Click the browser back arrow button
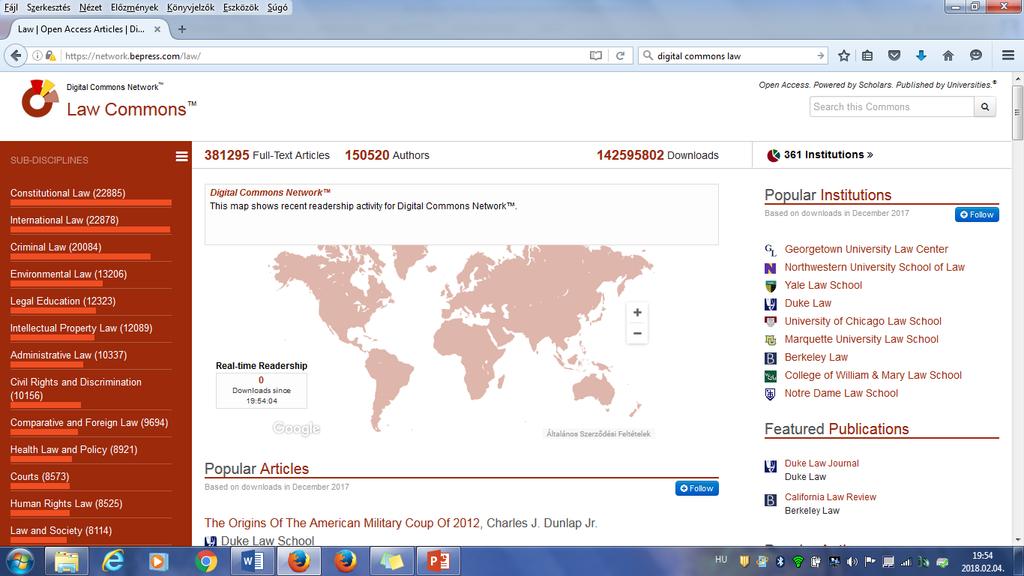The image size is (1024, 576). 16,56
